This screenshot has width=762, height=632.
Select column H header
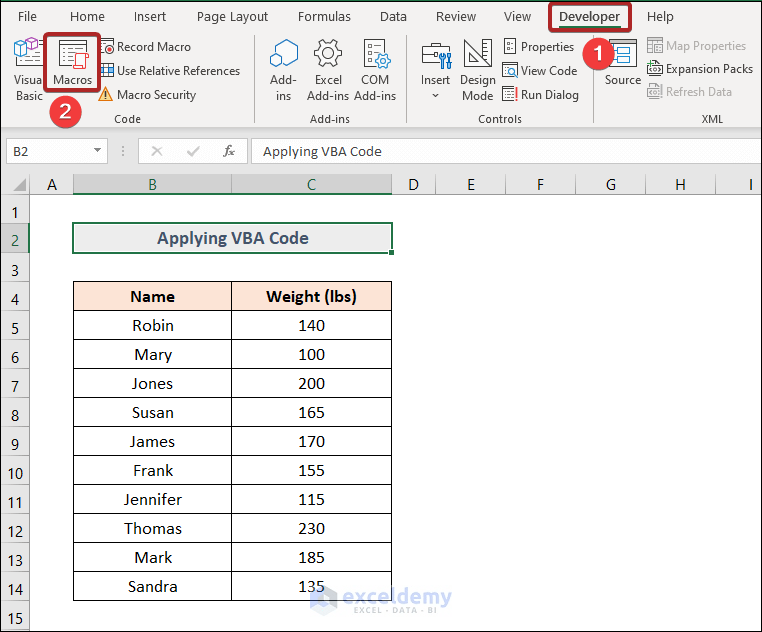[x=680, y=185]
